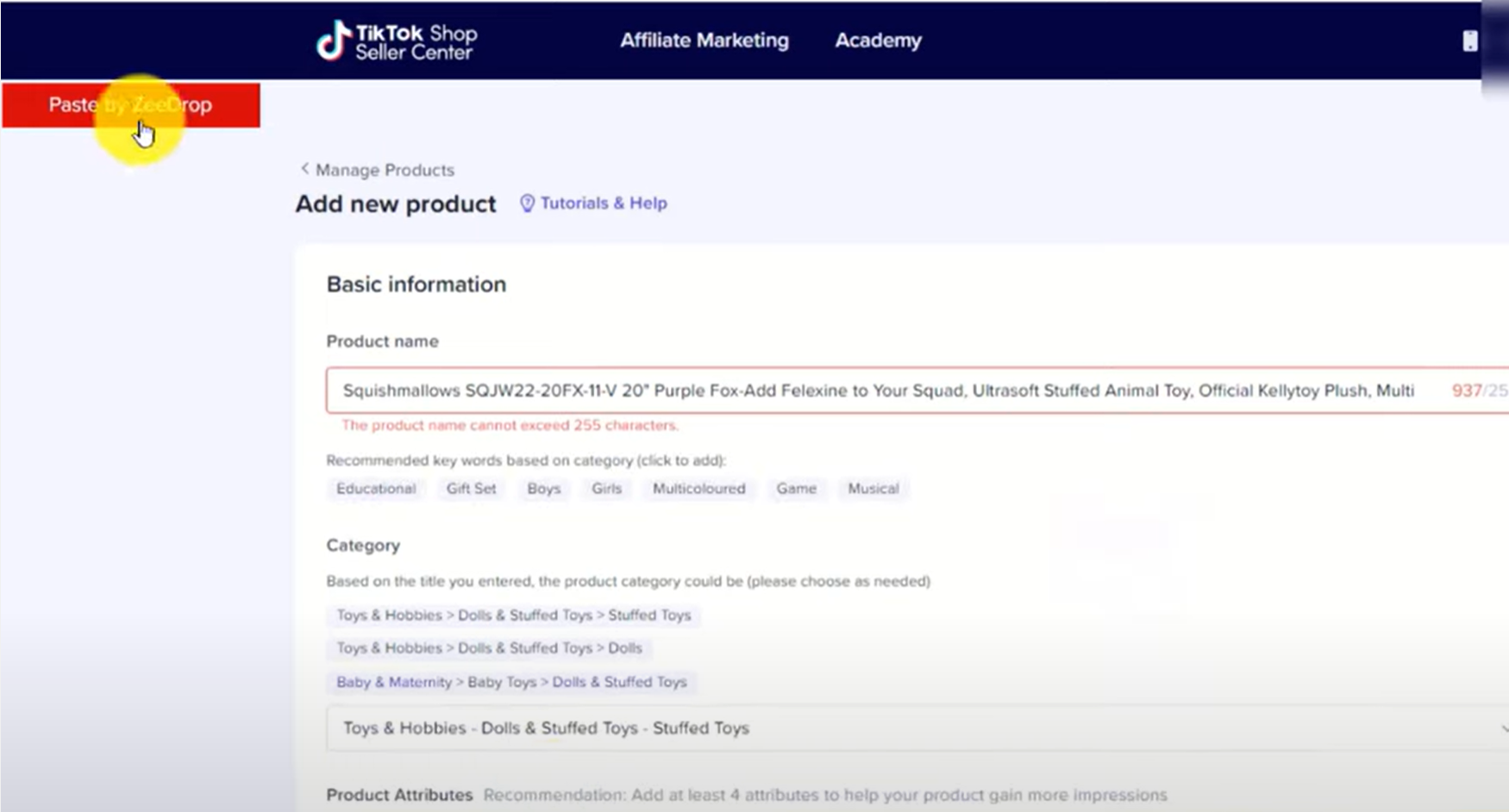Screen dimensions: 1509x812
Task: Click the Paste by ZeeDrop button
Action: pos(131,105)
